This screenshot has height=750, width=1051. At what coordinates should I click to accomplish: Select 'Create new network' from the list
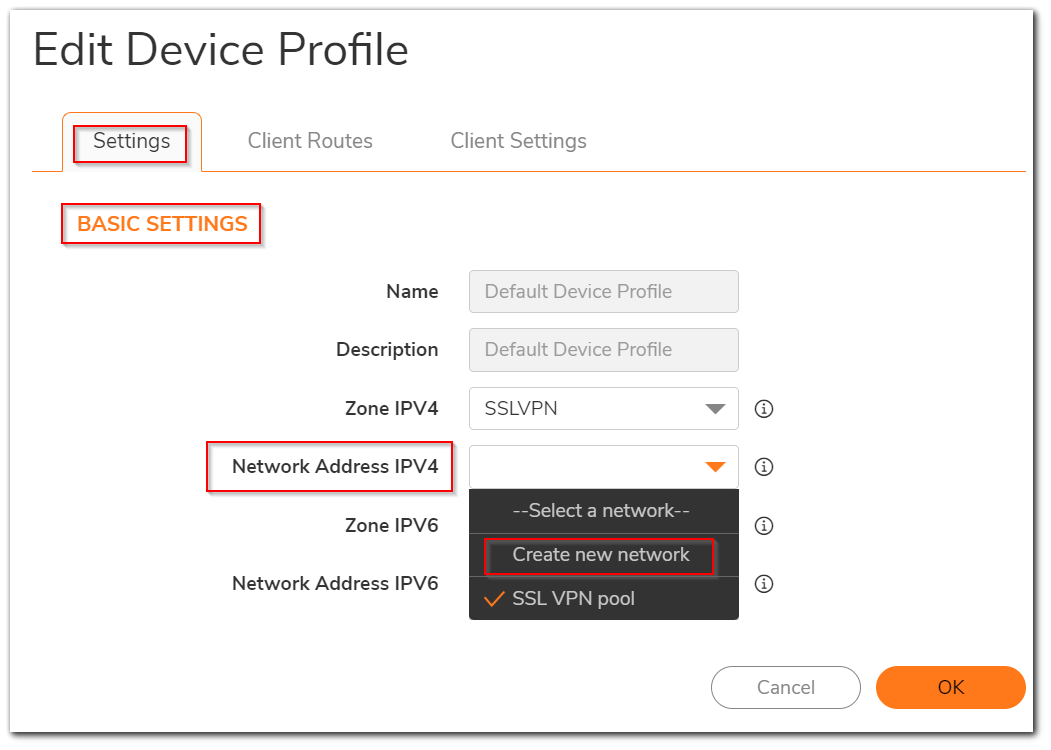[x=600, y=555]
